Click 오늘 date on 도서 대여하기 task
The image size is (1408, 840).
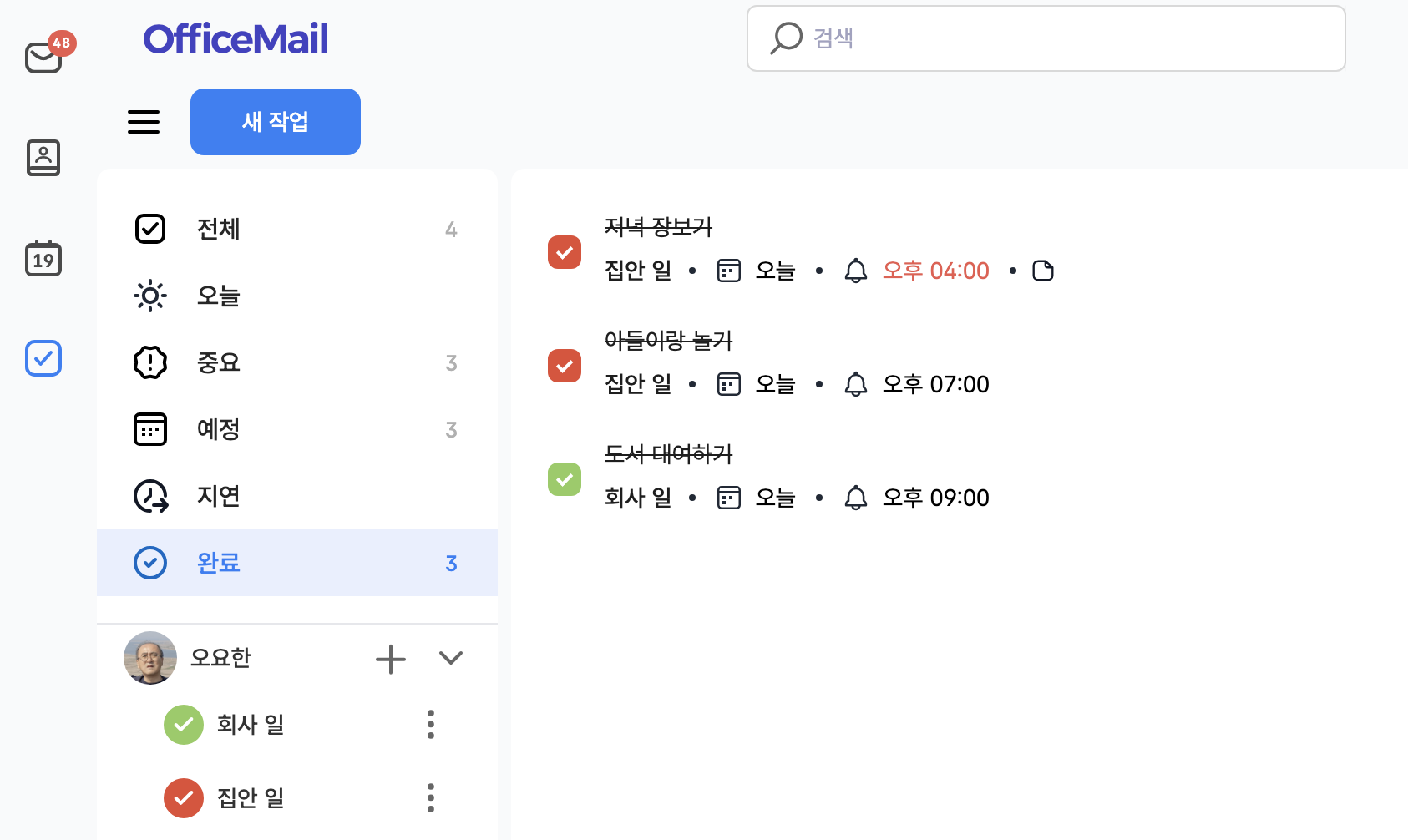[775, 498]
